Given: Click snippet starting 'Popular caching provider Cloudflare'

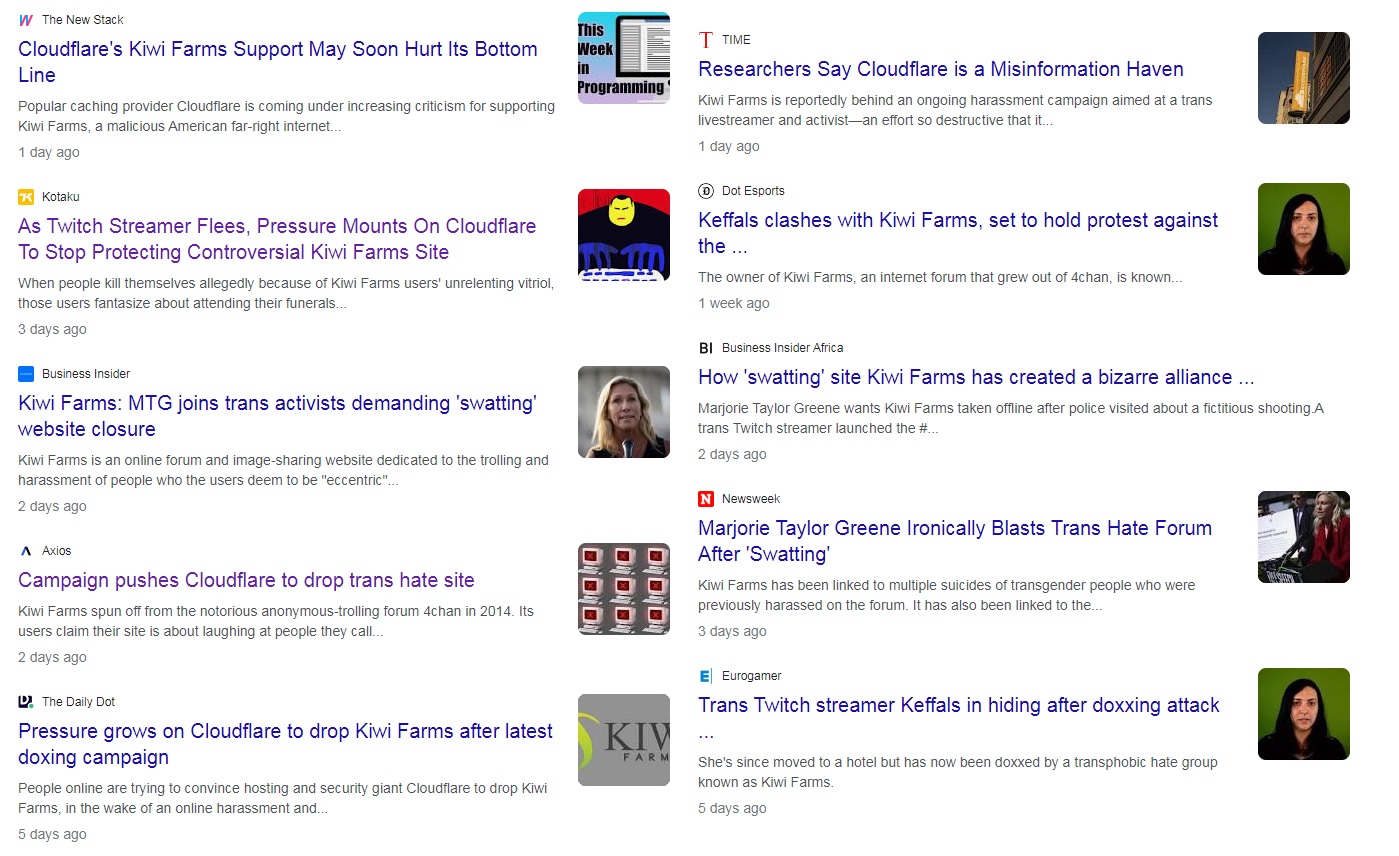Looking at the screenshot, I should click(286, 116).
